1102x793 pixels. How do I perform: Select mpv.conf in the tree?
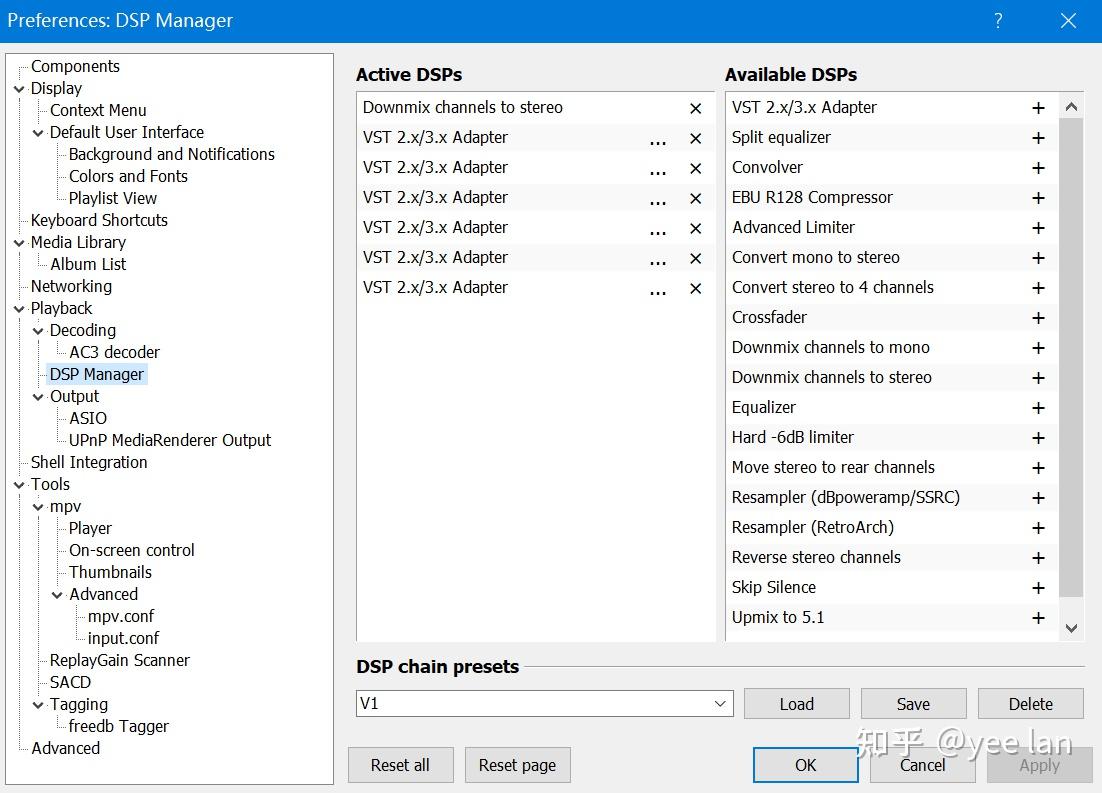121,617
